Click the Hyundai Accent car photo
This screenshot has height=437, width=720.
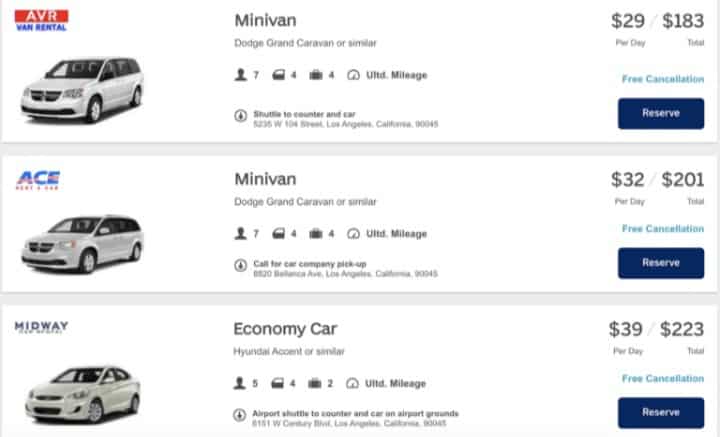tap(83, 395)
